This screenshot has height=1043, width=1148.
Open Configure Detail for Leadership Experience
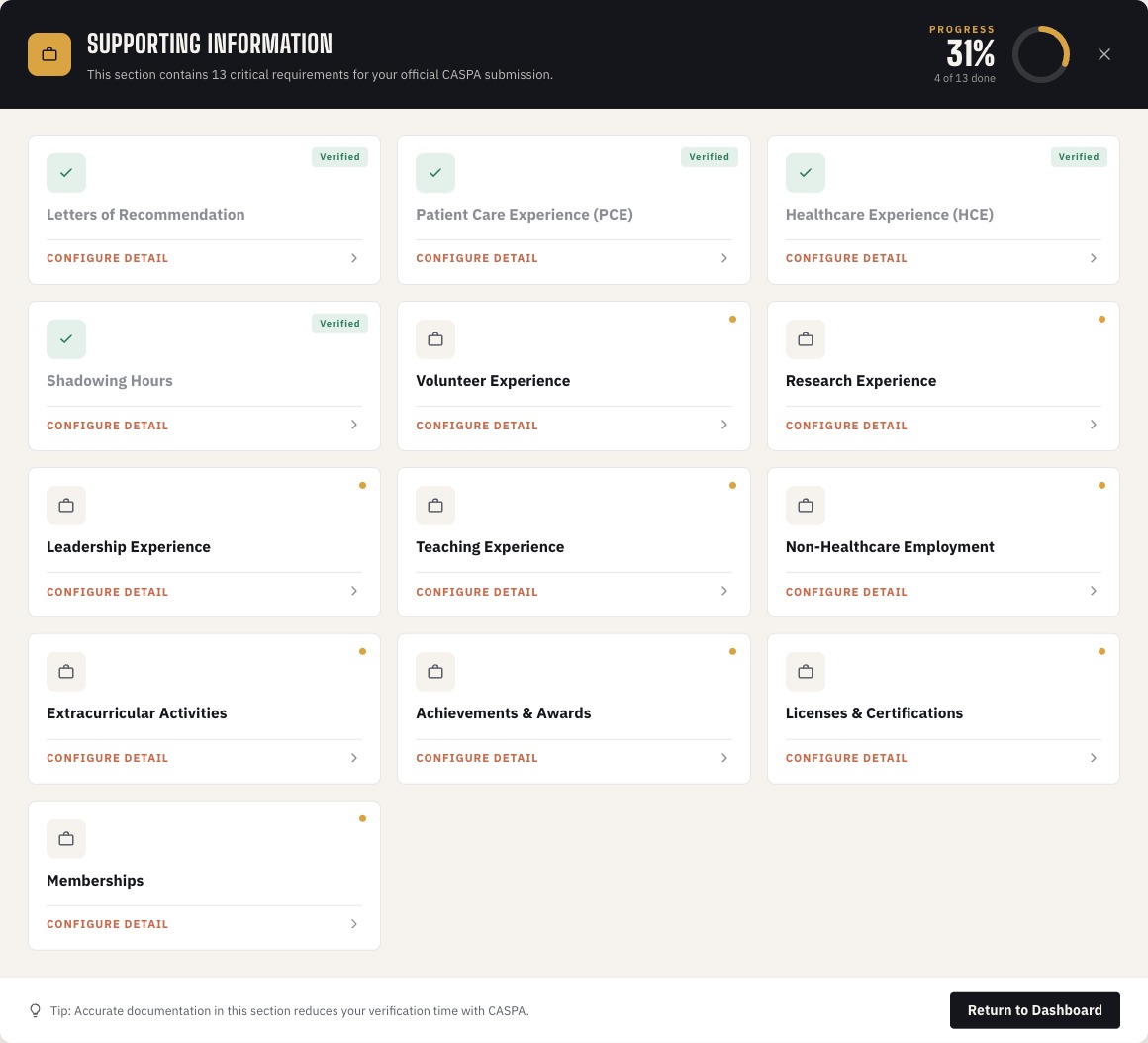click(108, 592)
